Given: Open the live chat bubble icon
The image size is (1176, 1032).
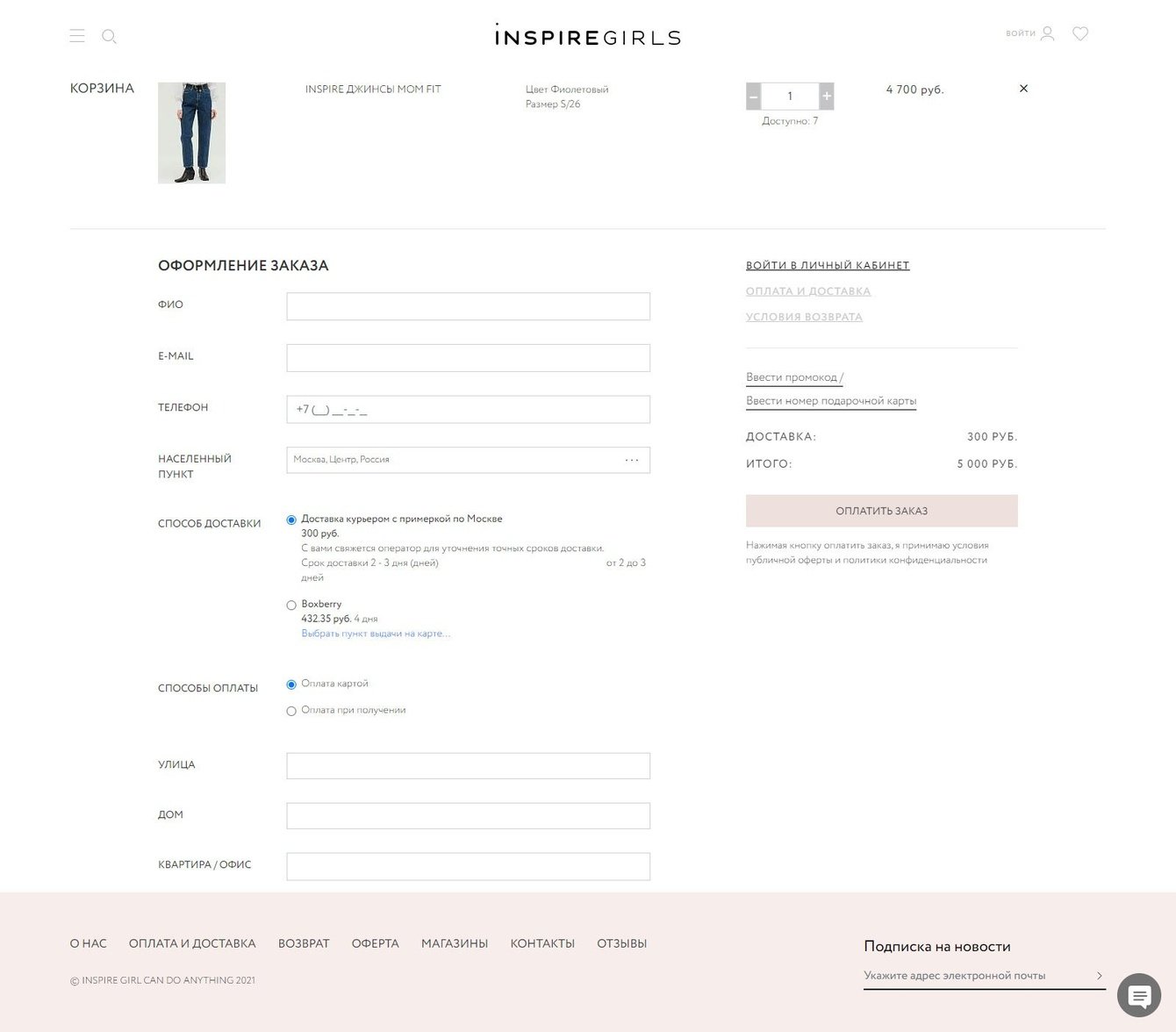Looking at the screenshot, I should coord(1139,995).
